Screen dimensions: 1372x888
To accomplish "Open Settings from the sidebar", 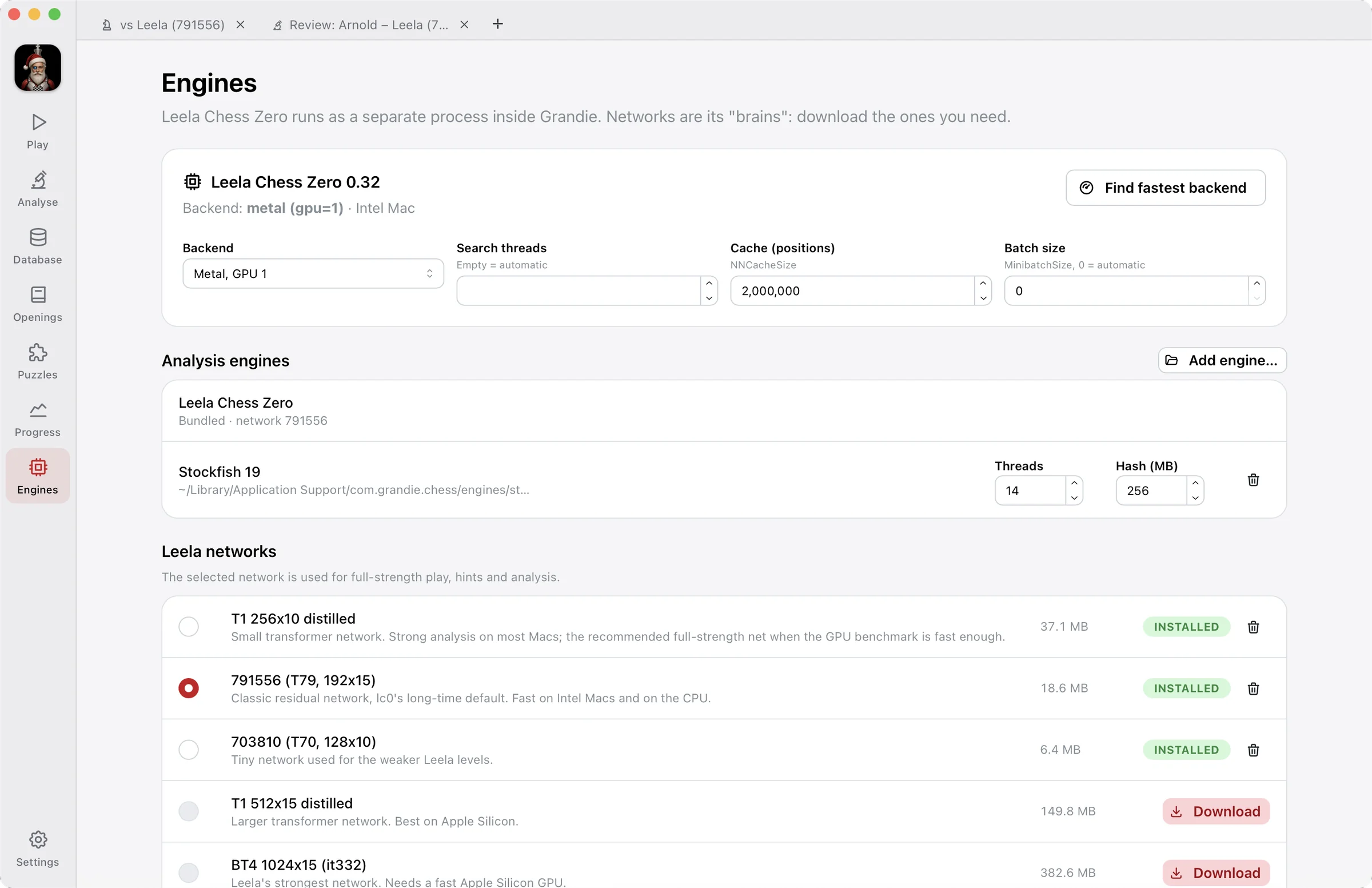I will [x=38, y=849].
